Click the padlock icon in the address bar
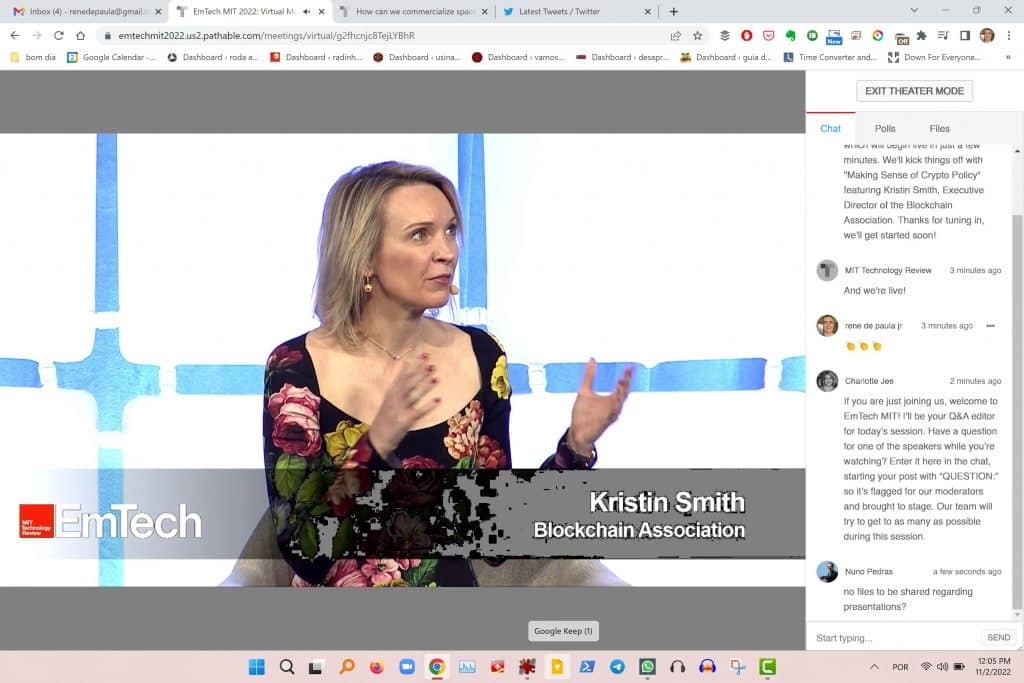 pyautogui.click(x=106, y=33)
